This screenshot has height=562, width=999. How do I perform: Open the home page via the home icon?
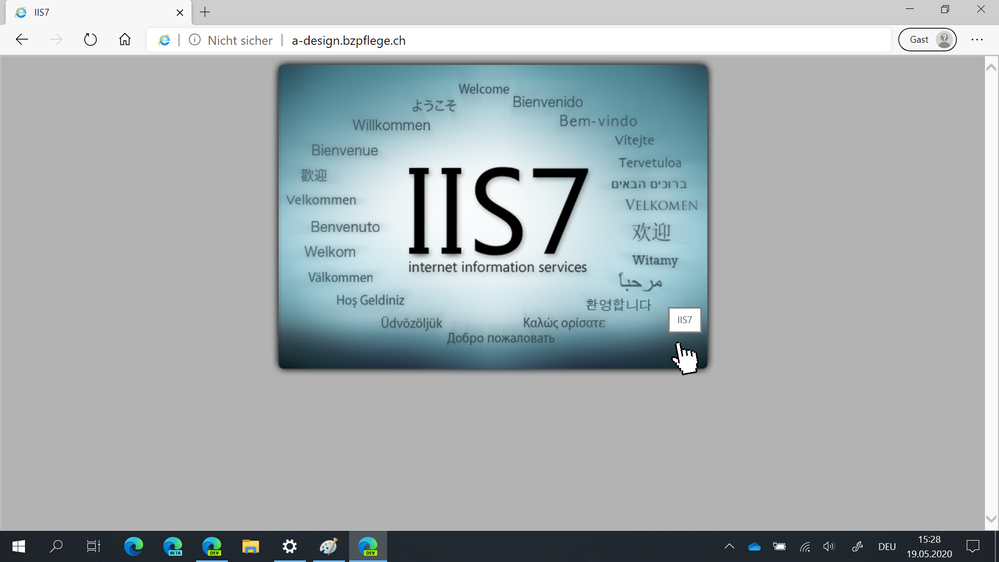click(x=125, y=40)
